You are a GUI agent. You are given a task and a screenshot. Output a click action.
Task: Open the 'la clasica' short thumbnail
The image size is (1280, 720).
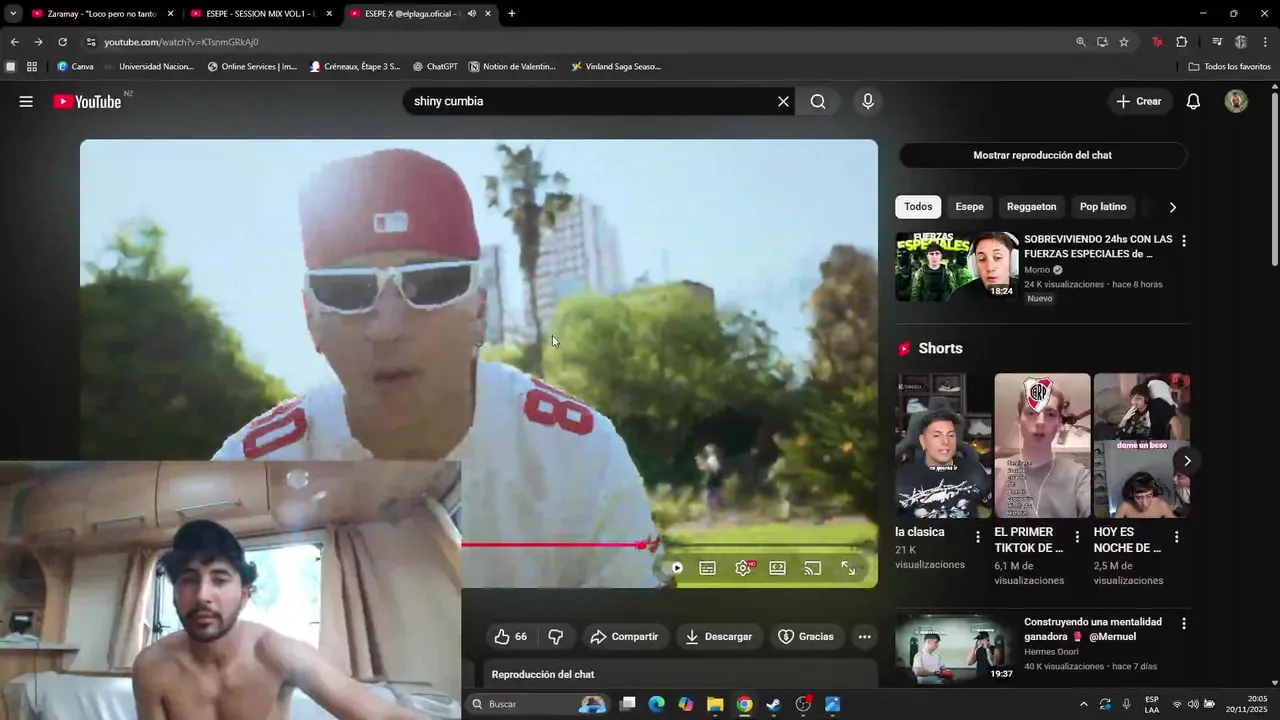coord(943,445)
